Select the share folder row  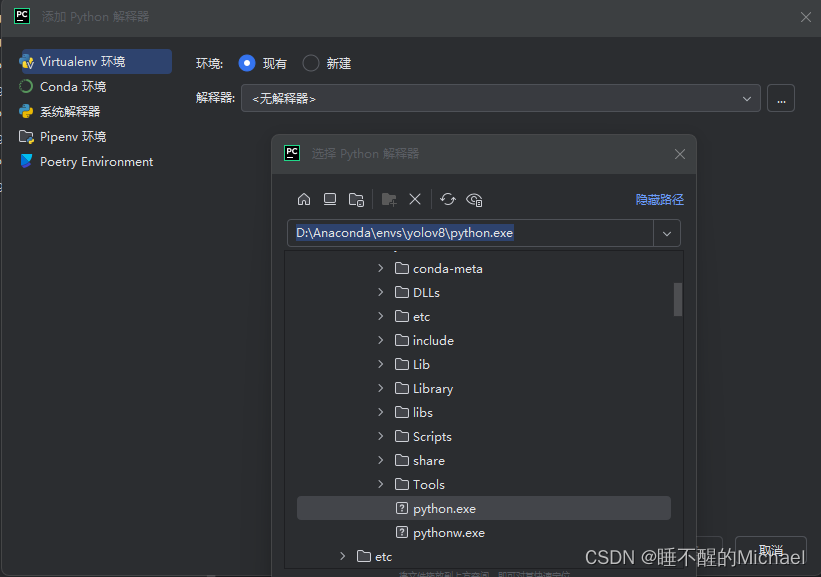pos(484,460)
